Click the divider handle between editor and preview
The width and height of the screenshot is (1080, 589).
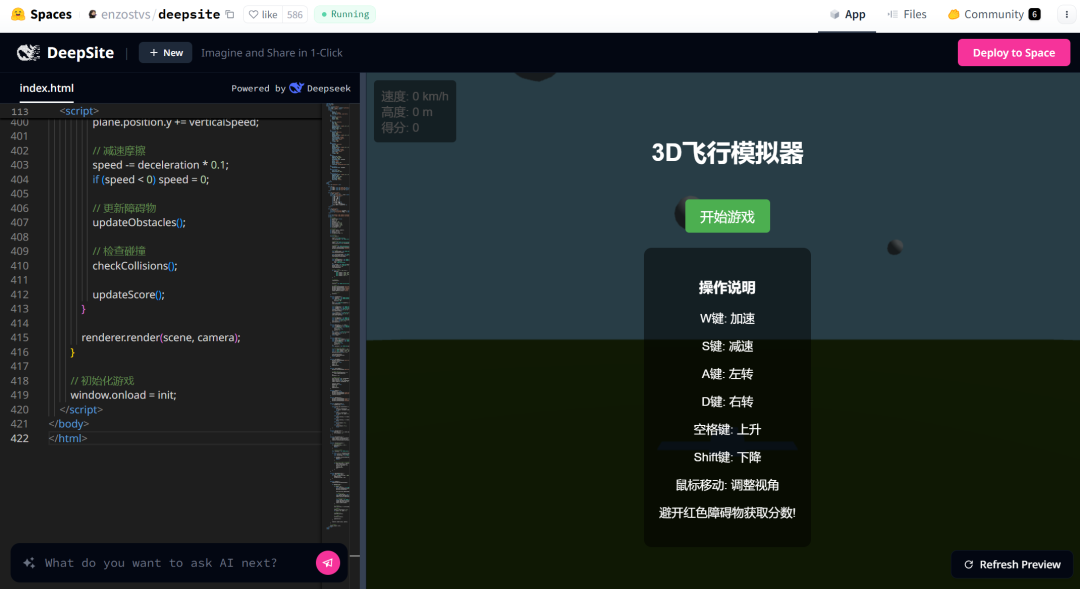(363, 331)
